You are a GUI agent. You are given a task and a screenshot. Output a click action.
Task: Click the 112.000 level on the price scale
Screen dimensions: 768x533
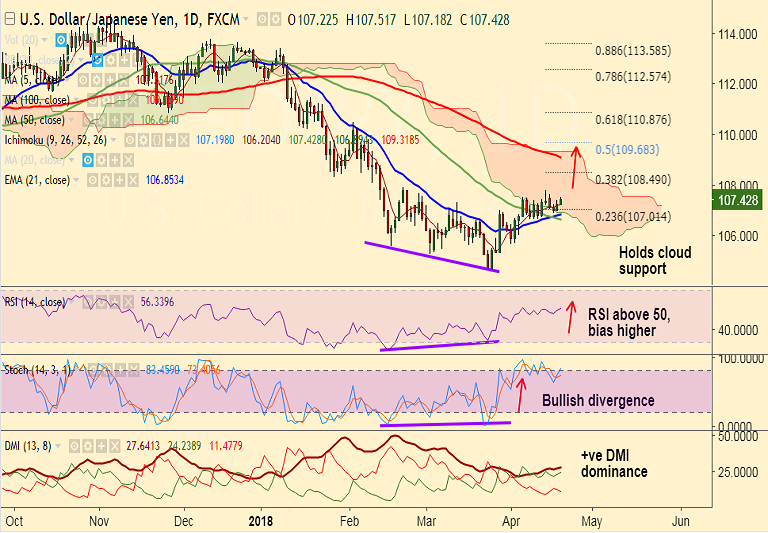coord(738,85)
